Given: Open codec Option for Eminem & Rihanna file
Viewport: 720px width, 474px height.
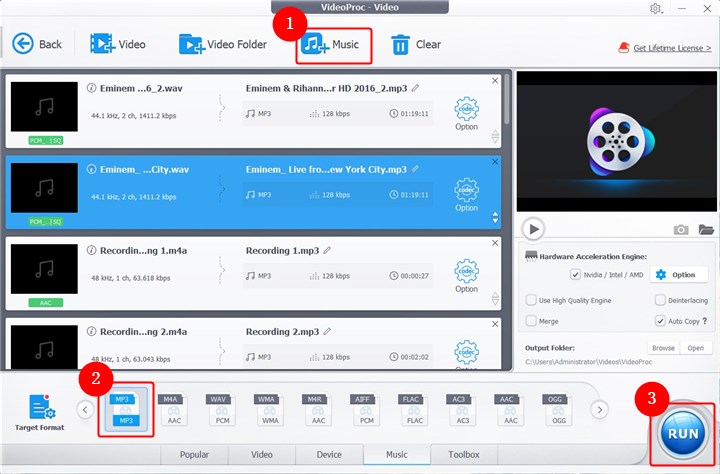Looking at the screenshot, I should [x=466, y=113].
